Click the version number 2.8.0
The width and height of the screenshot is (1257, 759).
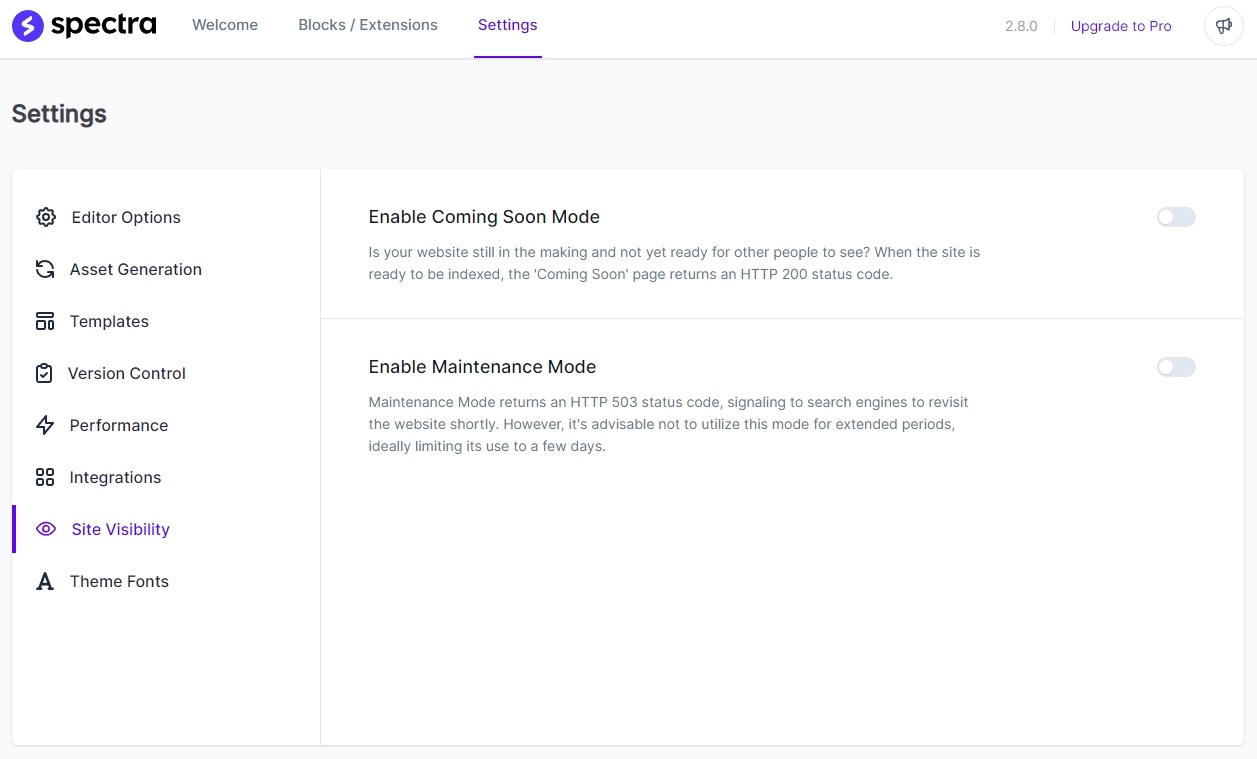pos(1020,26)
